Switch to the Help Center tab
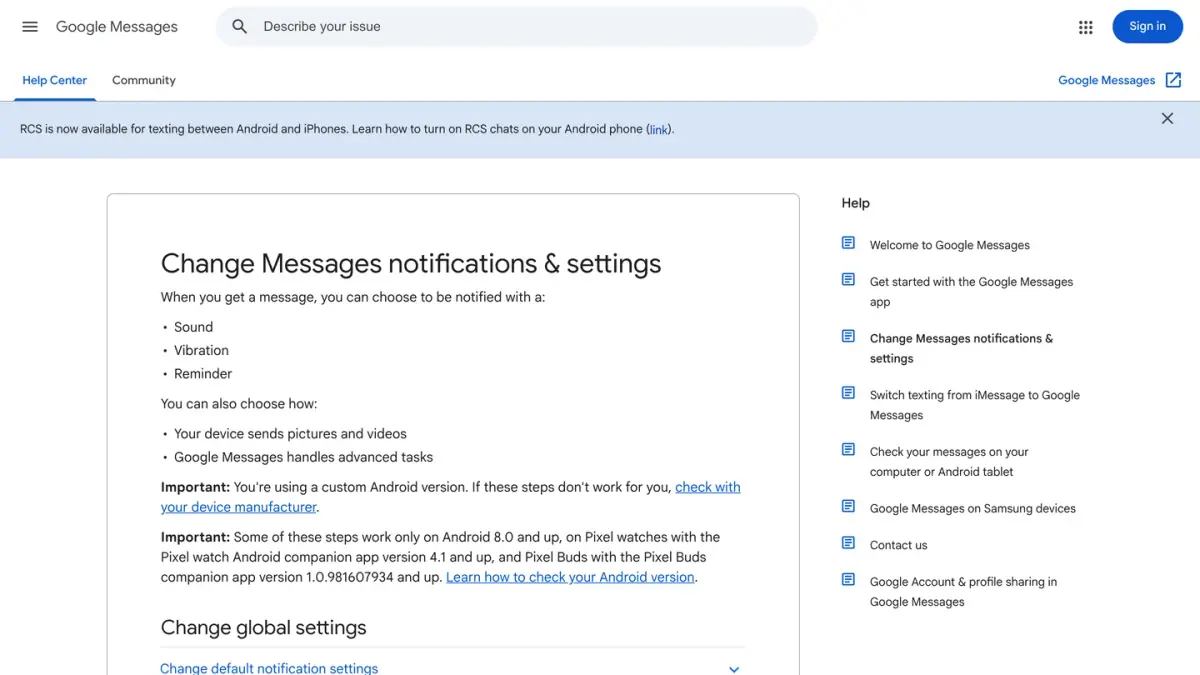Screen dimensions: 1200x675 point(55,80)
